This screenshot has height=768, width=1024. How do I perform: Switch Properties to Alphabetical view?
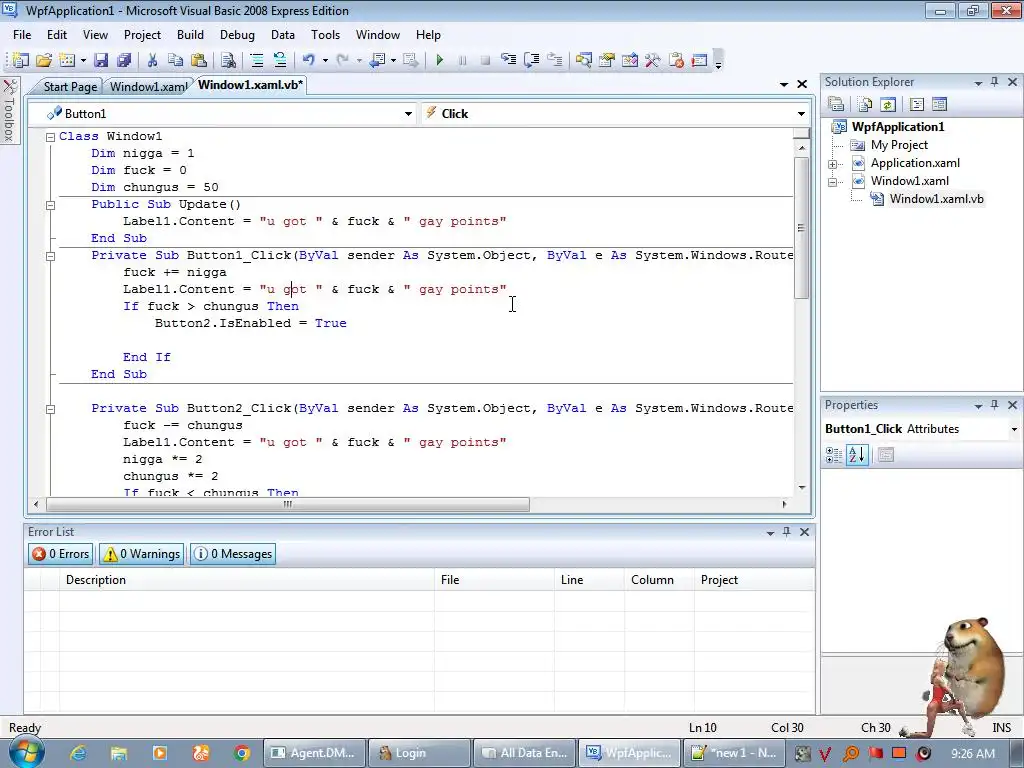tap(857, 455)
